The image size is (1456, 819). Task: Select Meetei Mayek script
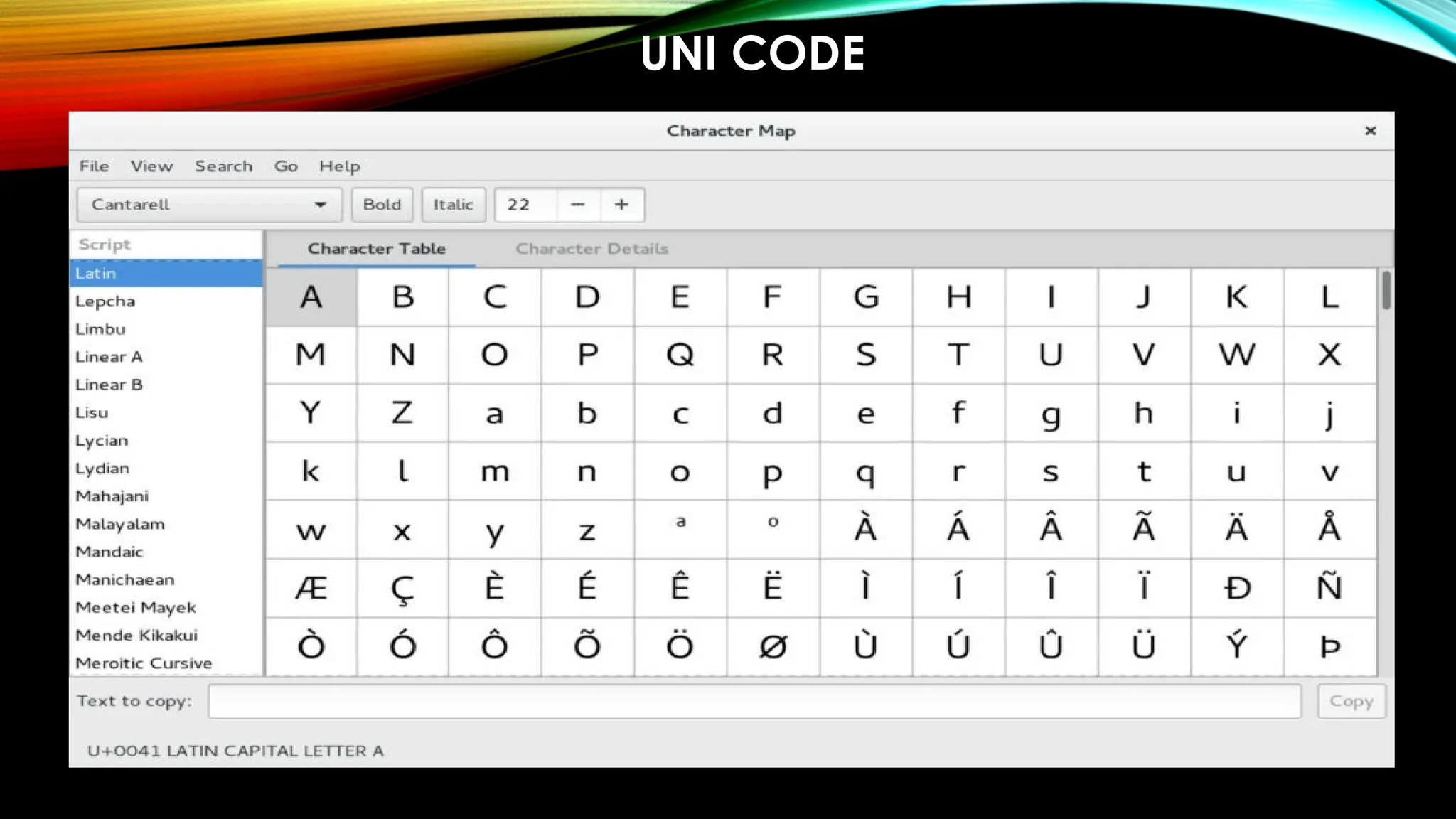pos(166,608)
